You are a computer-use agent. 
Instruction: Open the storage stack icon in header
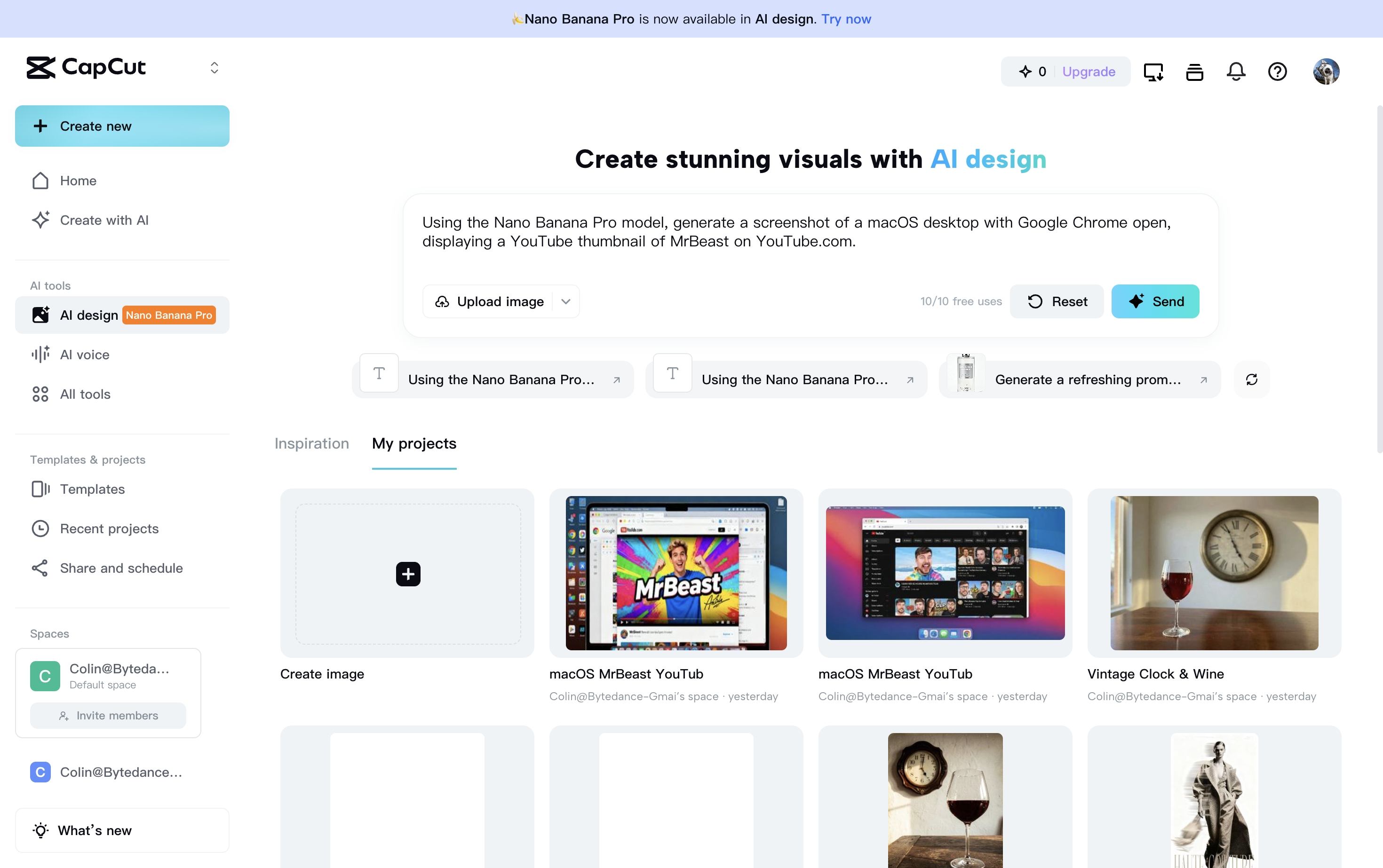coord(1195,72)
